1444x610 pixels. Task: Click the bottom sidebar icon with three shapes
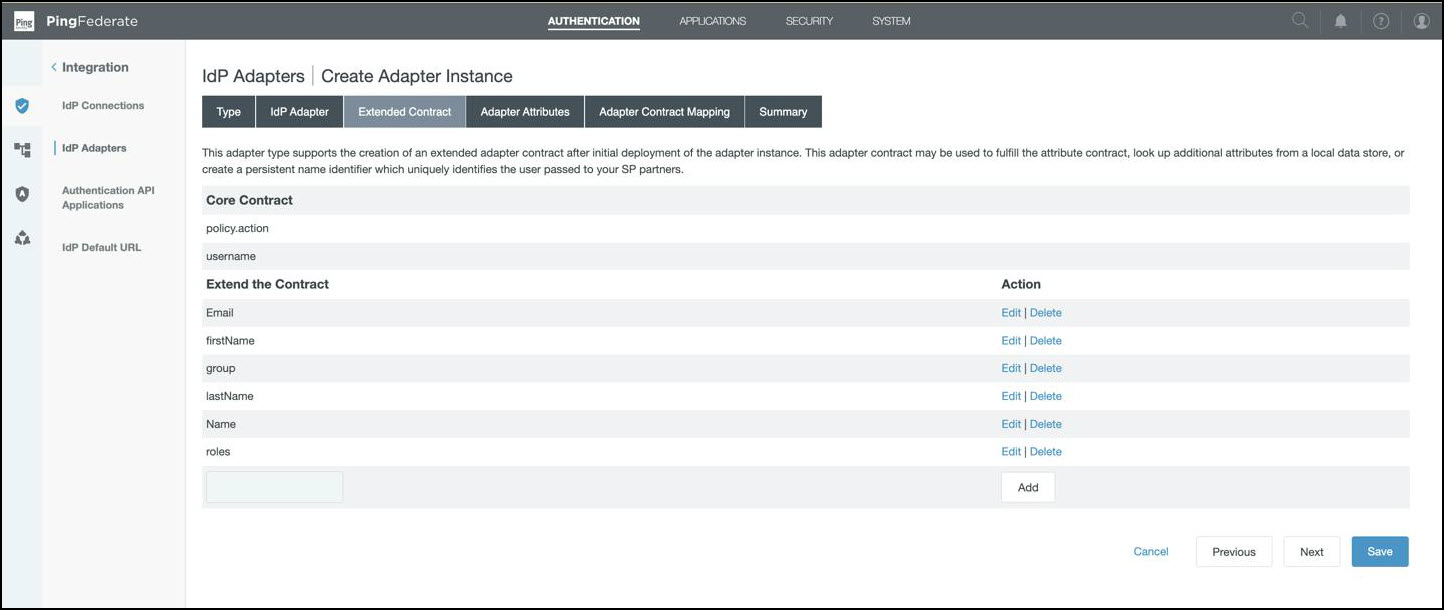tap(22, 238)
